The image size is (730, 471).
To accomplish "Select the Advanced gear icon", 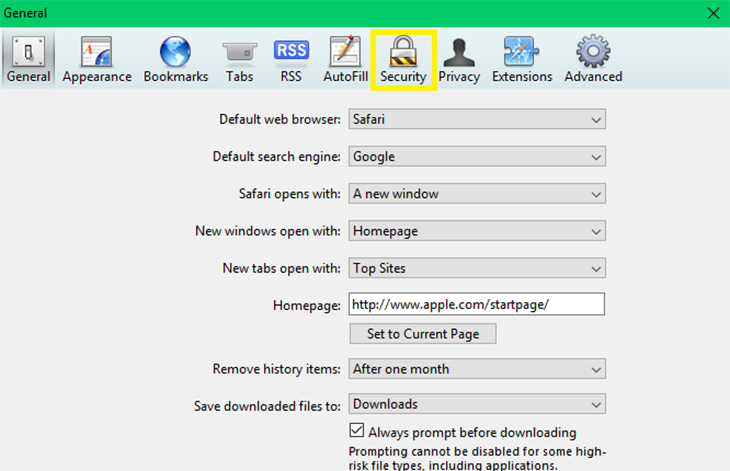I will [x=593, y=51].
